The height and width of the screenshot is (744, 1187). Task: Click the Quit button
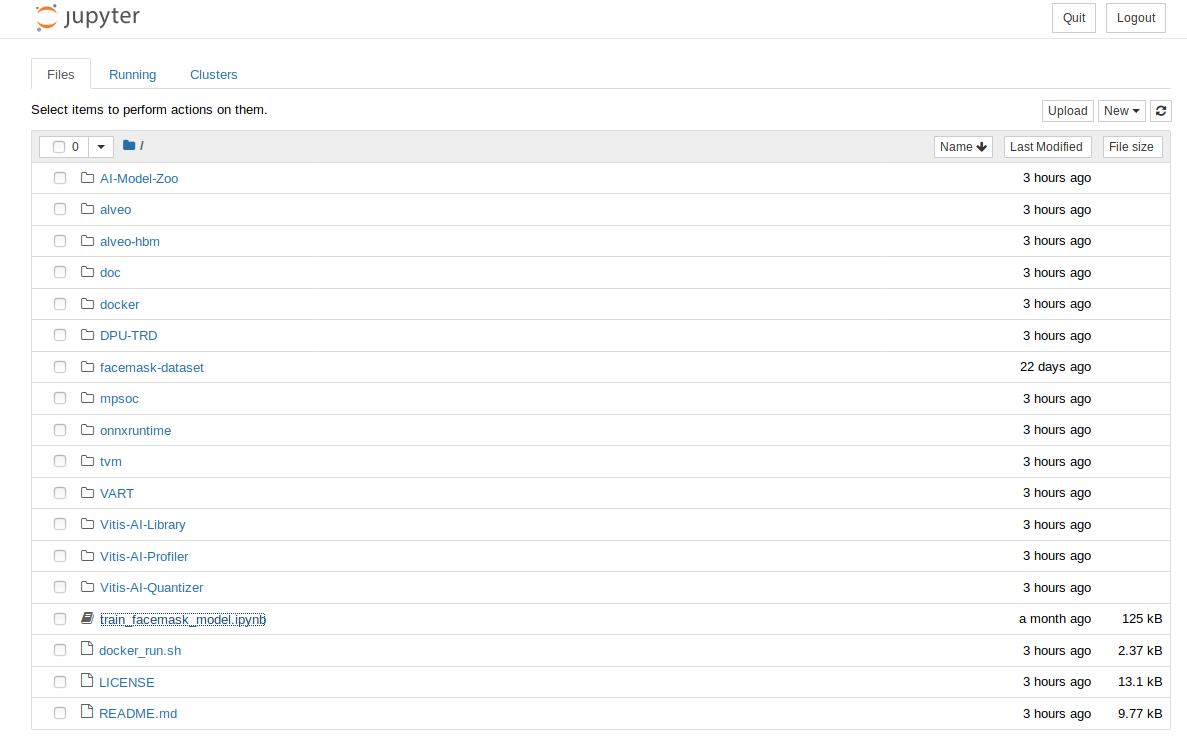1073,18
